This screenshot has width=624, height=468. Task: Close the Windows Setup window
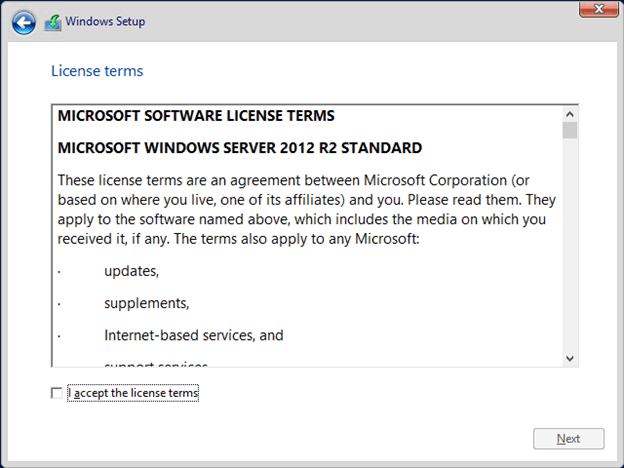(597, 9)
